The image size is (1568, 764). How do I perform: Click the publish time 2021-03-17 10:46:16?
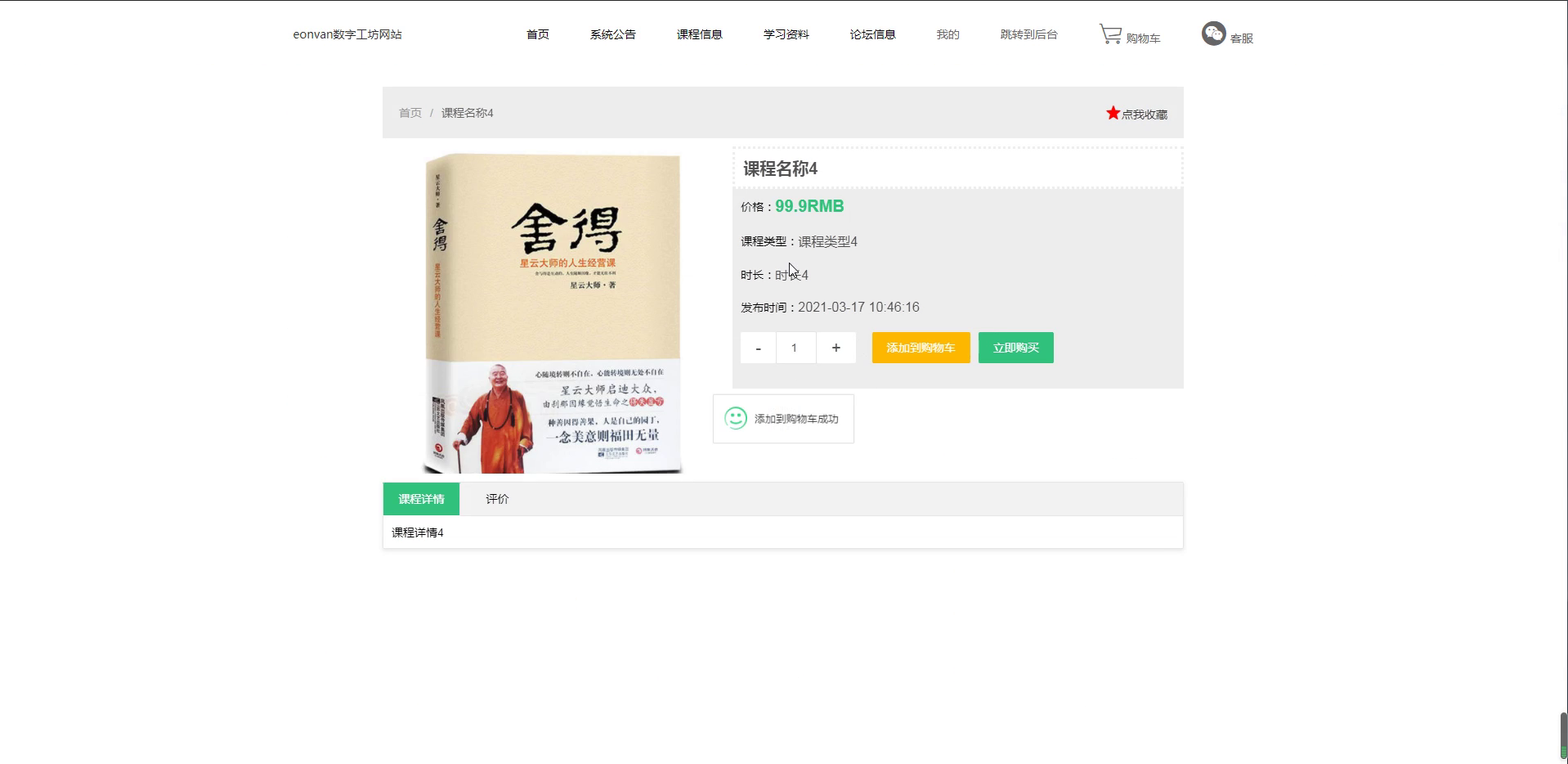(858, 308)
